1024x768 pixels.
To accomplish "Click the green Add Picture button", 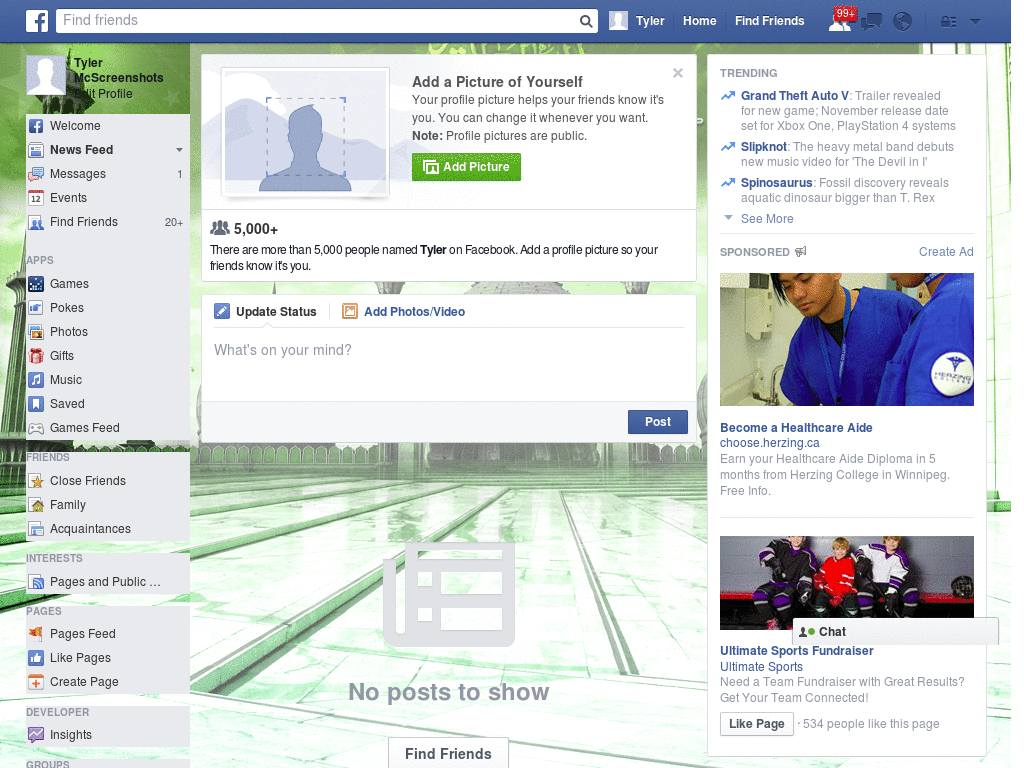I will pos(466,167).
